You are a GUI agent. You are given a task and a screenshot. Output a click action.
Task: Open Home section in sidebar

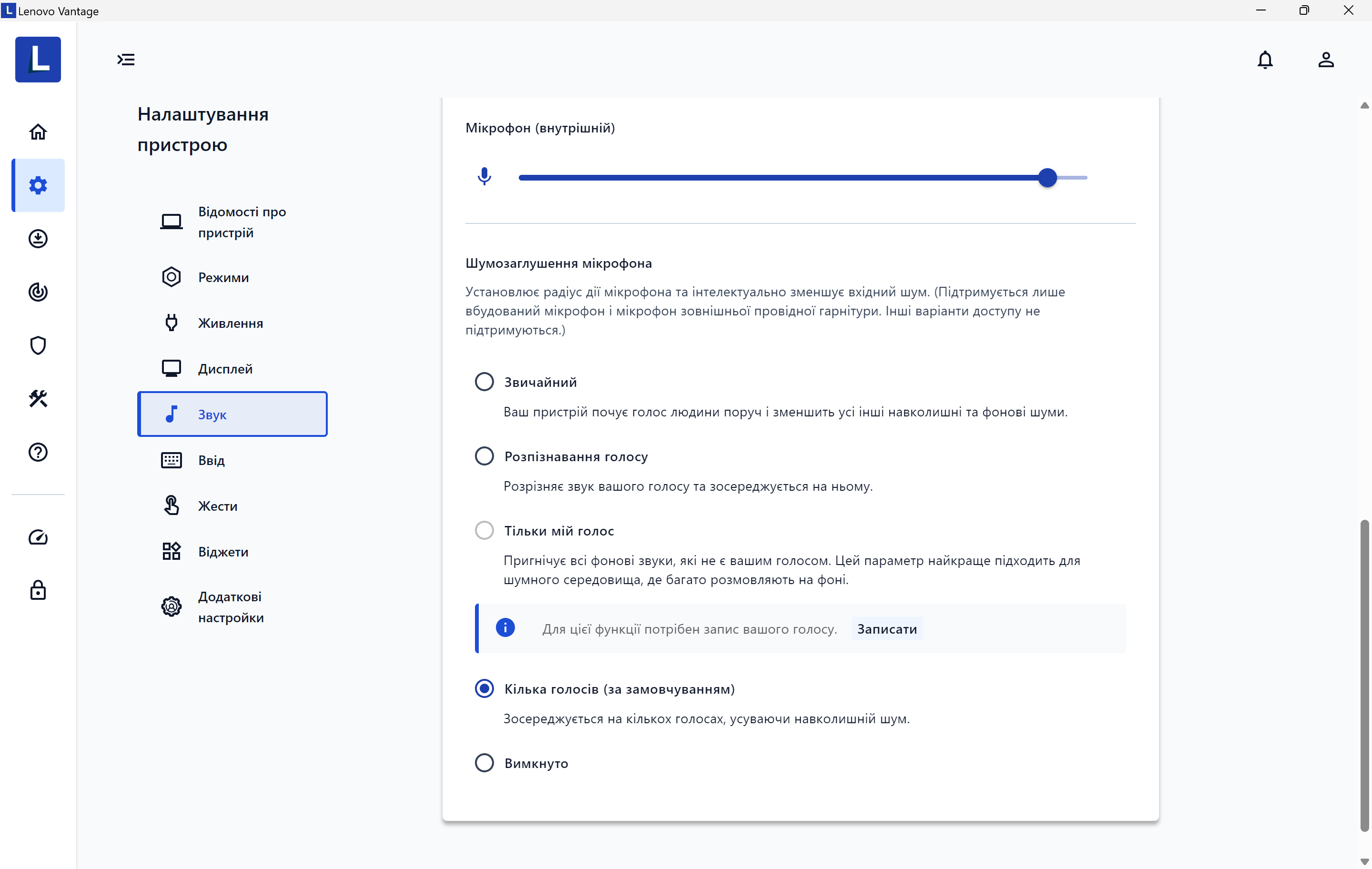tap(37, 131)
